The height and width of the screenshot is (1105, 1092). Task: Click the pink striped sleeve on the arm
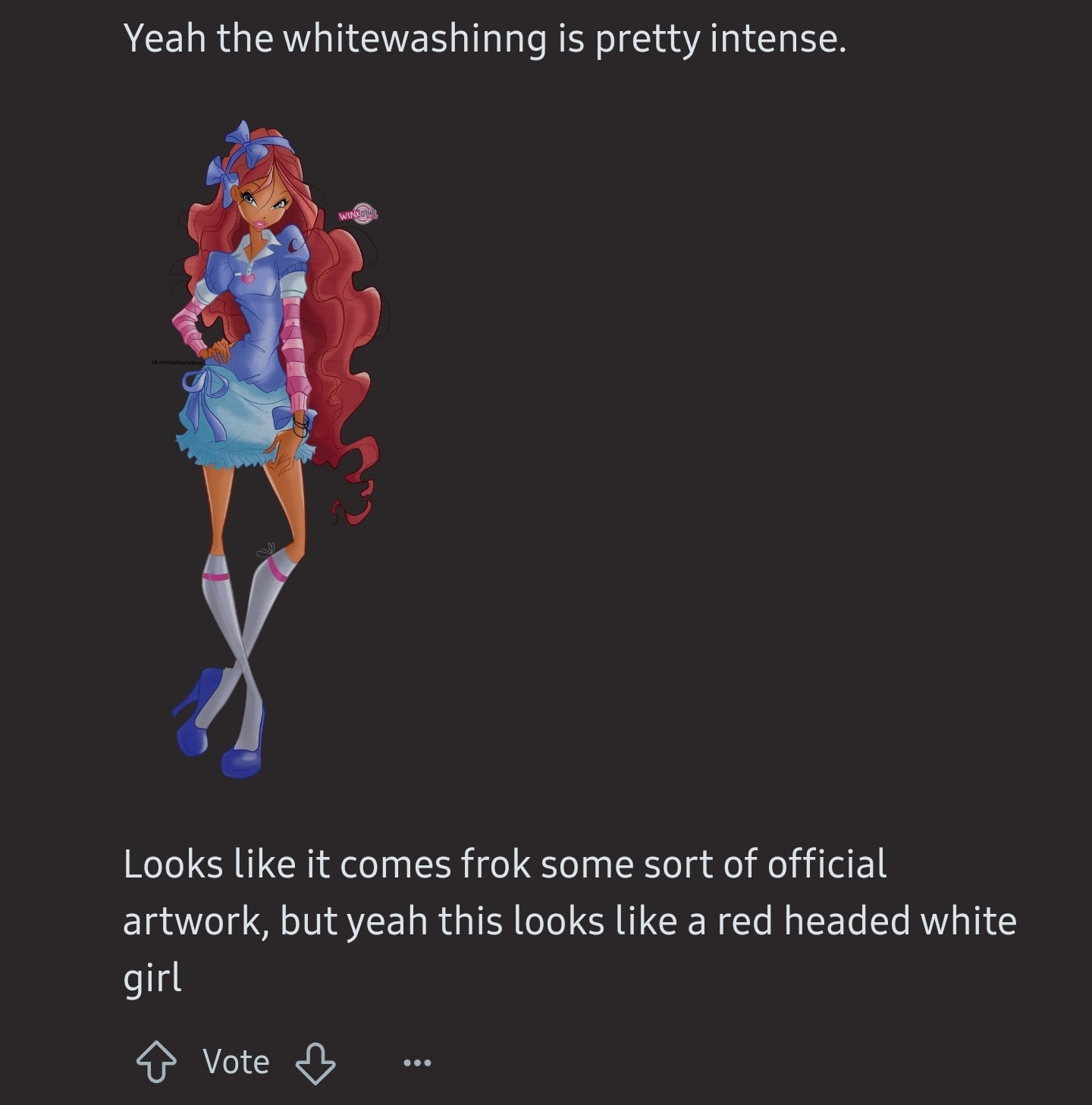(297, 356)
